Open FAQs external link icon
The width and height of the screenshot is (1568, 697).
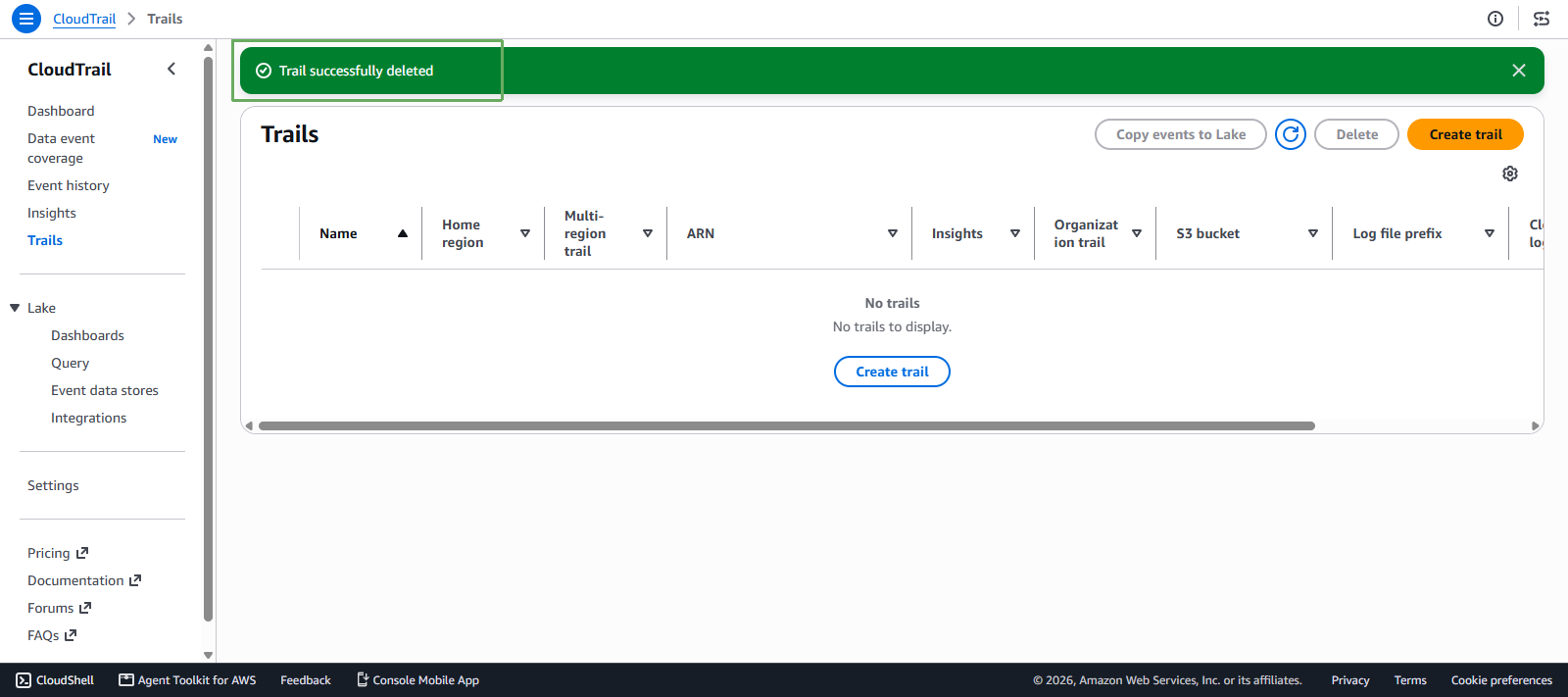pos(71,635)
